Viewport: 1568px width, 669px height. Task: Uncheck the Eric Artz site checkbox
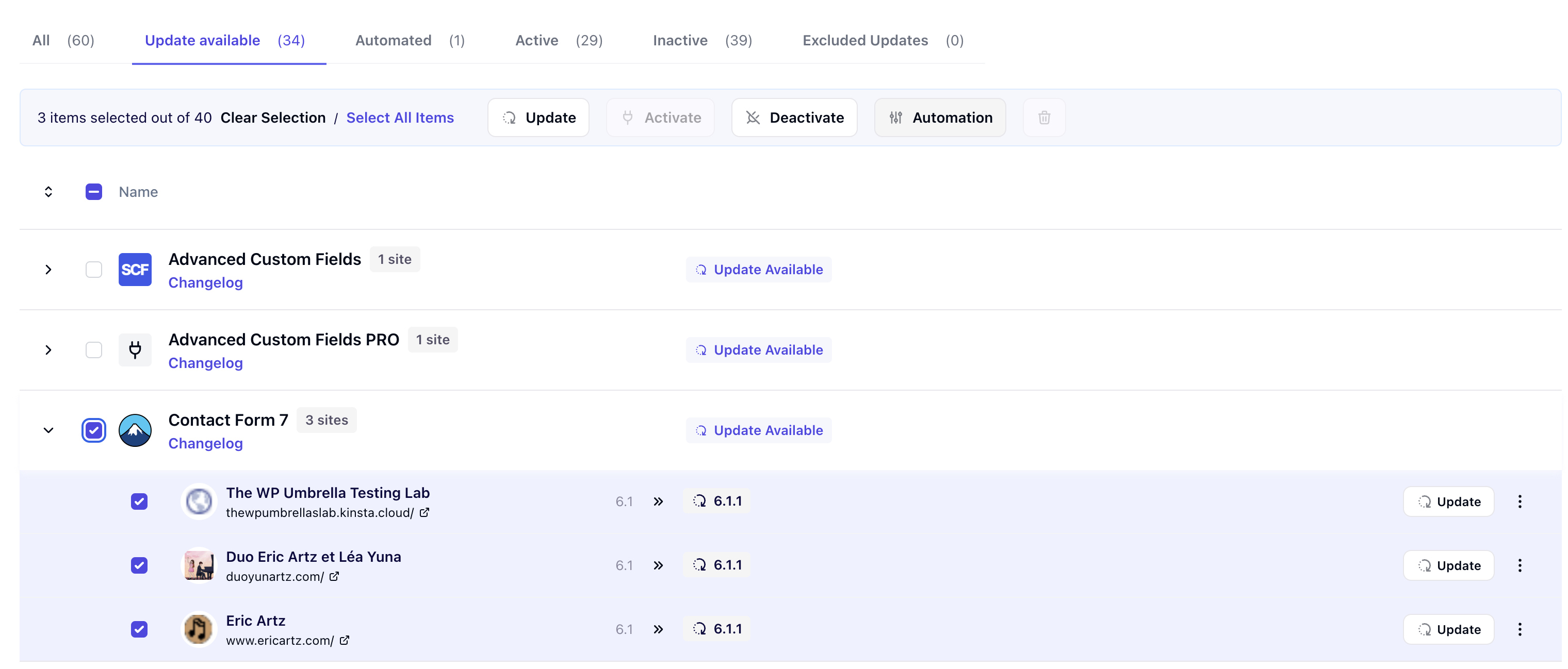click(x=139, y=629)
